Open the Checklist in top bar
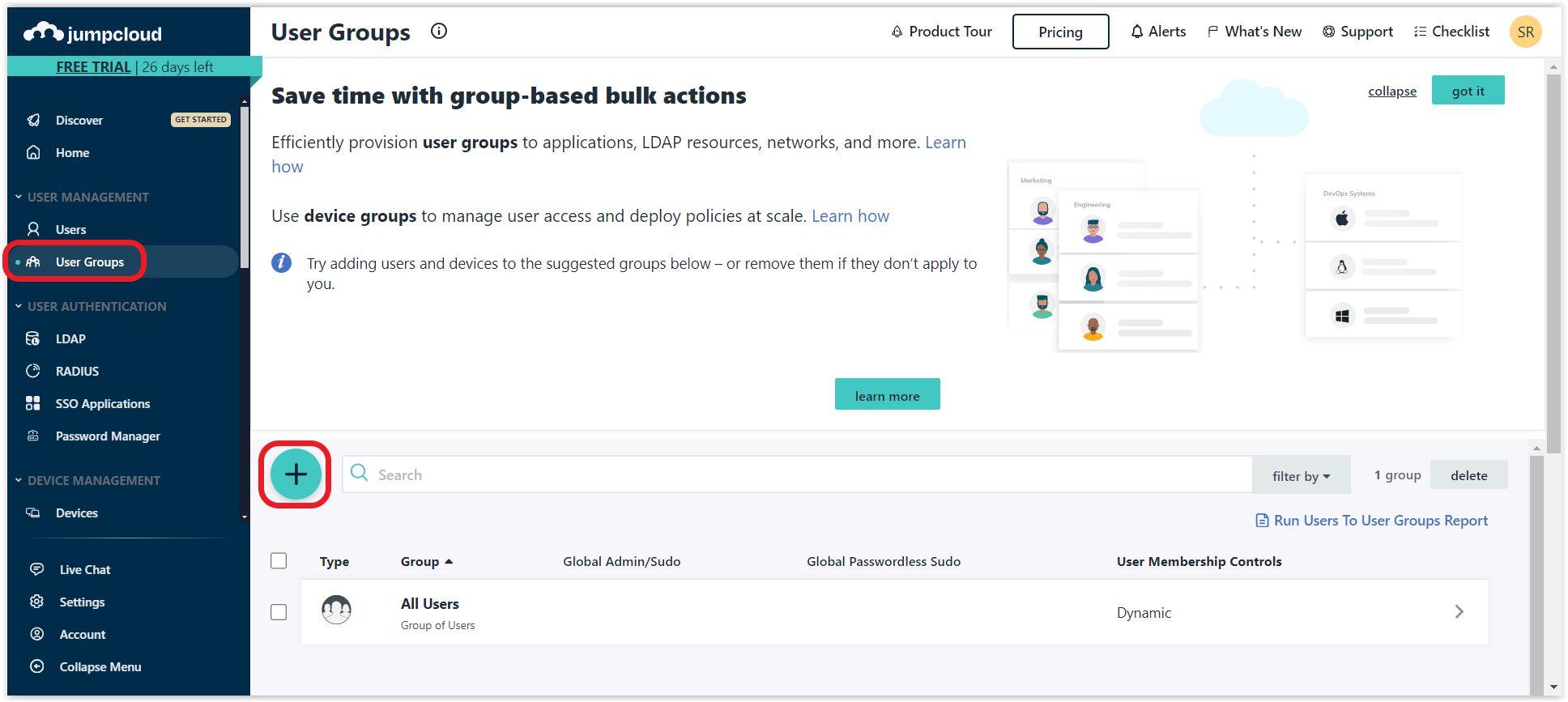 coord(1451,32)
